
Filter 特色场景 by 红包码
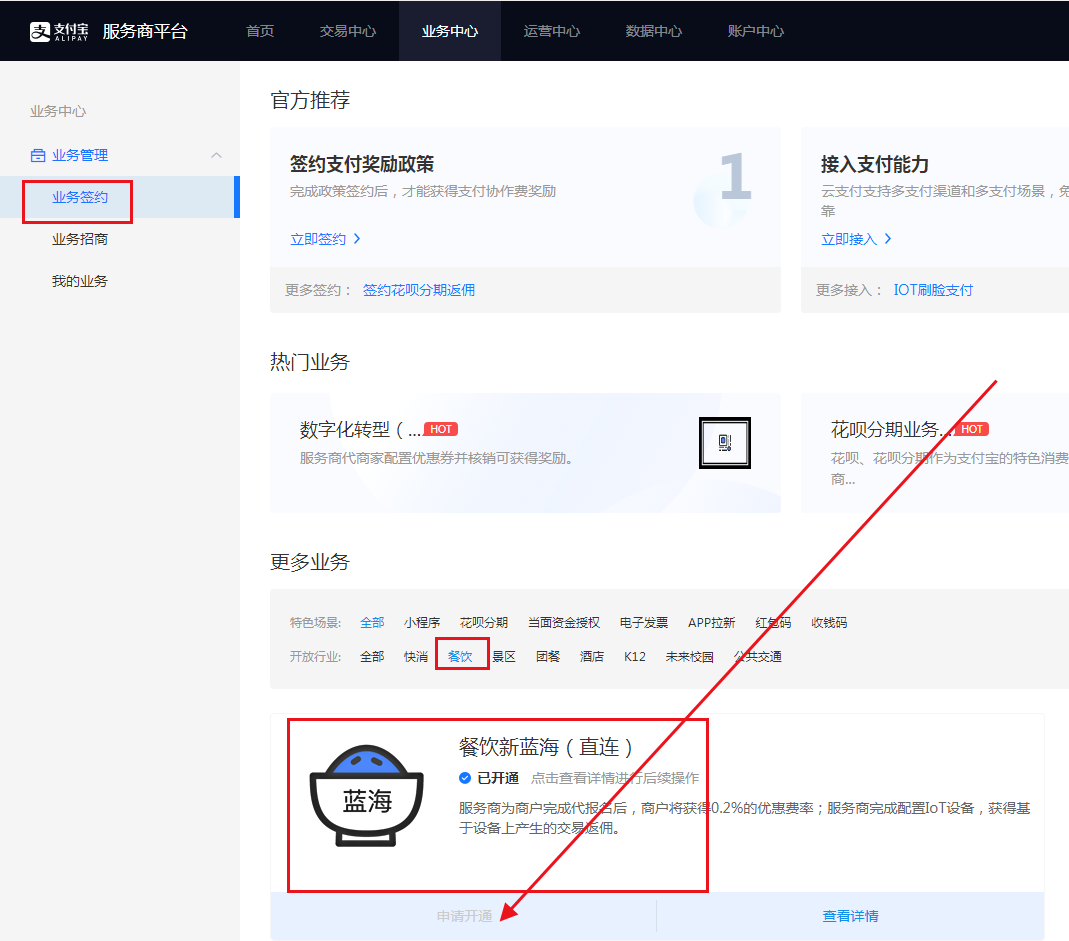point(773,623)
